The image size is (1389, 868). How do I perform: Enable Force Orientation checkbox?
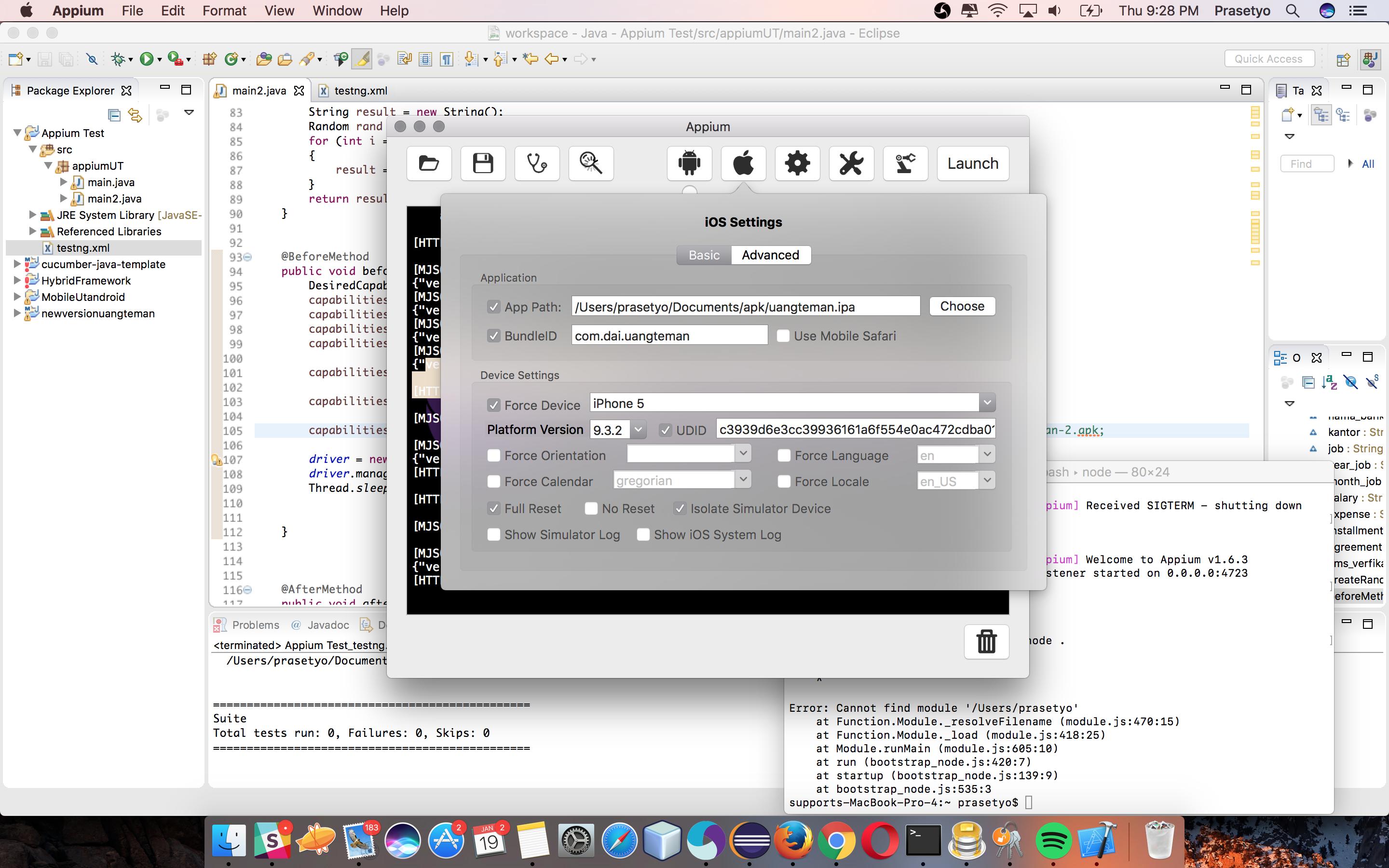493,455
